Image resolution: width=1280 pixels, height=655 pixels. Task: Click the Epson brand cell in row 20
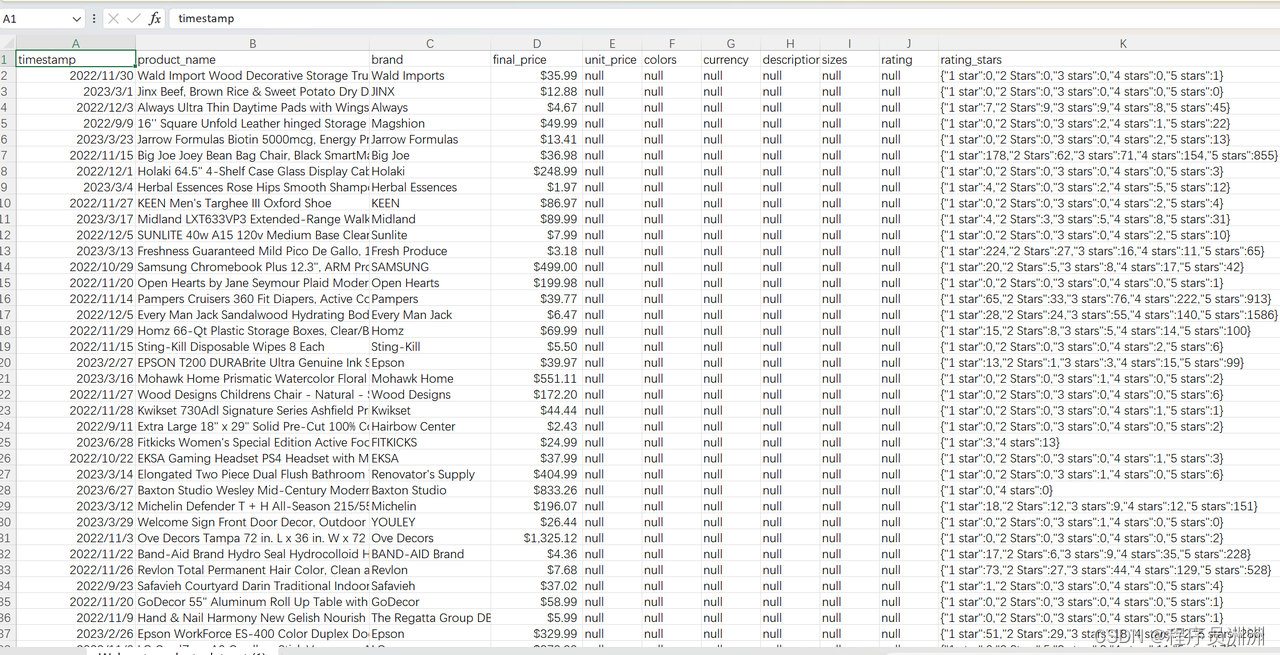[430, 363]
